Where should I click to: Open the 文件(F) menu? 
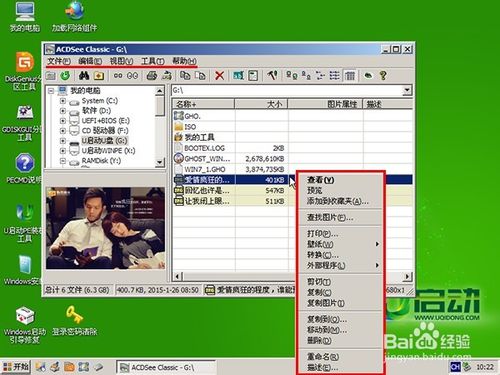tap(59, 61)
